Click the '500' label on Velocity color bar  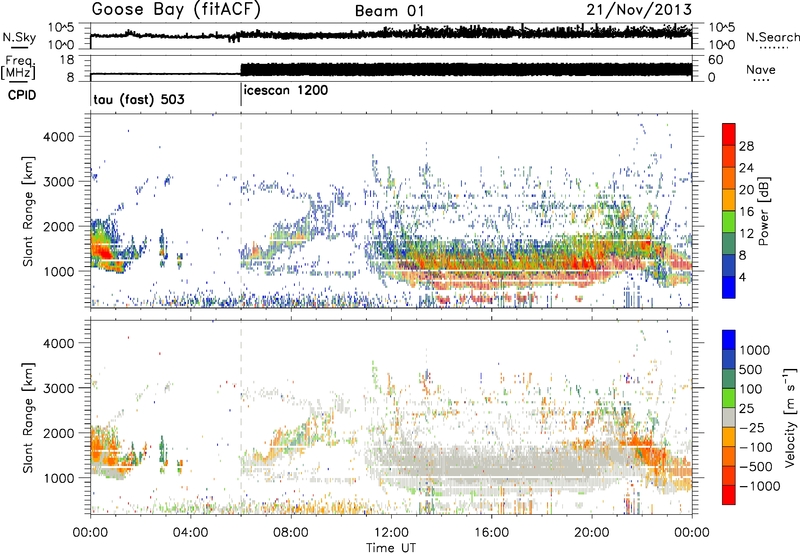pyautogui.click(x=751, y=369)
